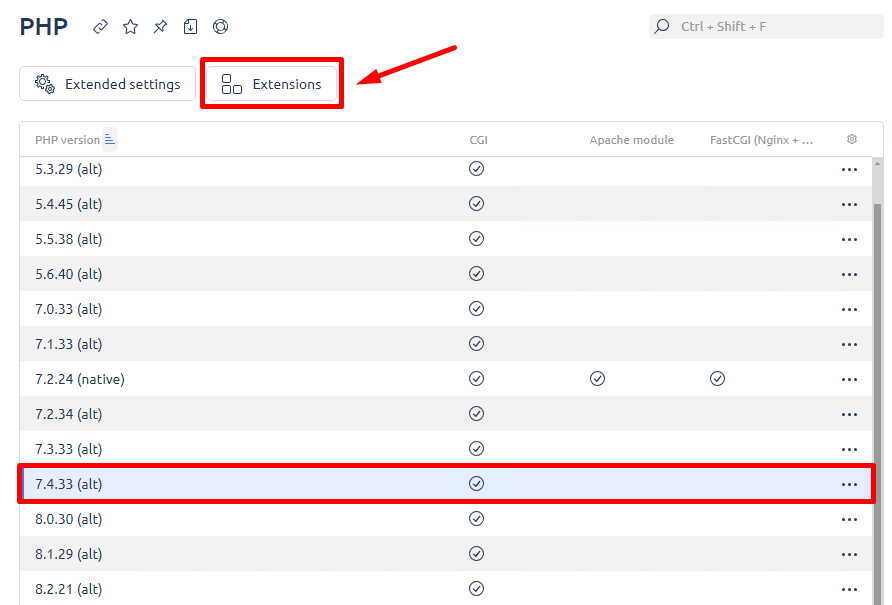Image resolution: width=892 pixels, height=605 pixels.
Task: Click CGI check mark for 7.4.33 (alt)
Action: coord(476,483)
